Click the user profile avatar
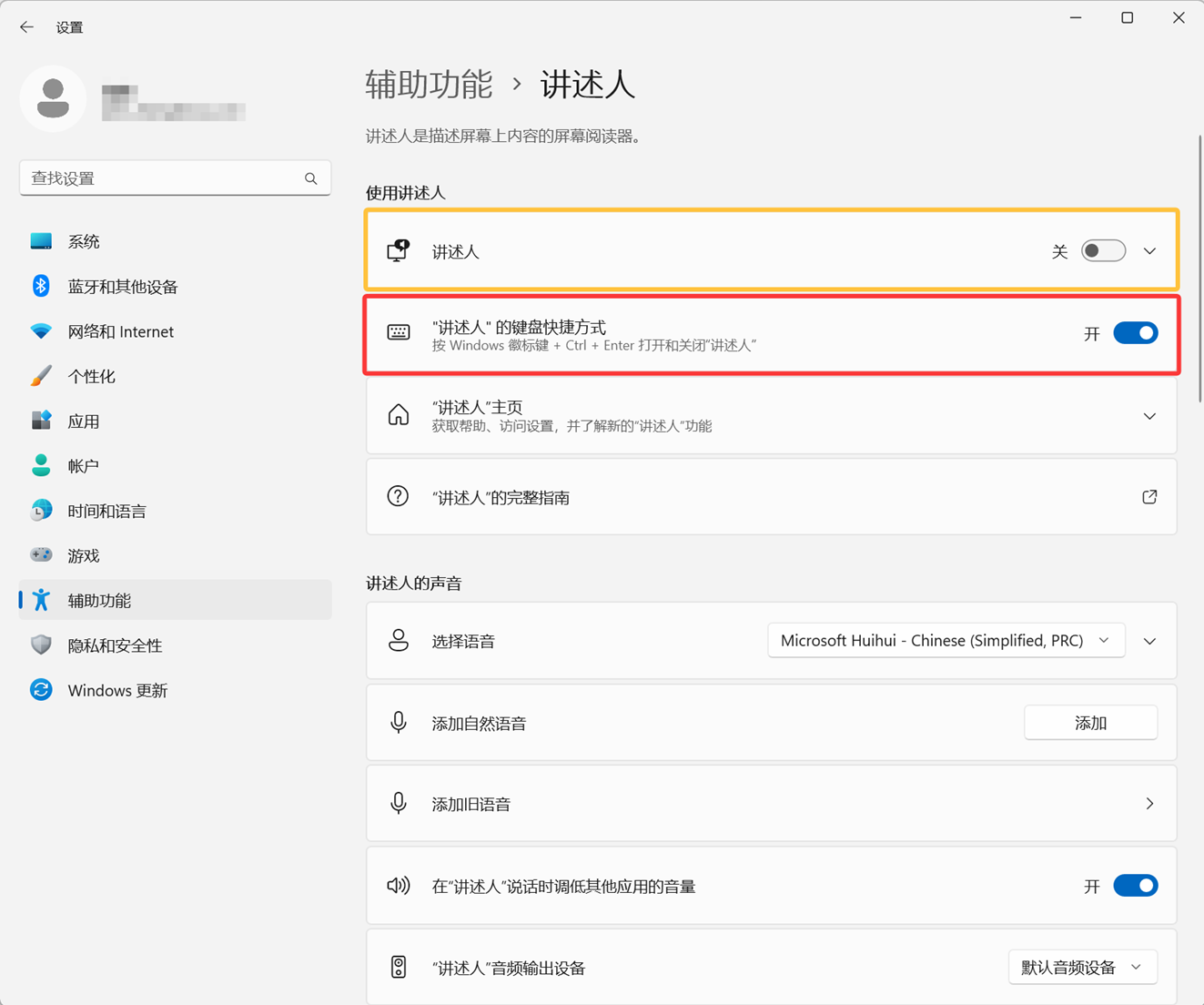This screenshot has height=1005, width=1204. click(53, 98)
